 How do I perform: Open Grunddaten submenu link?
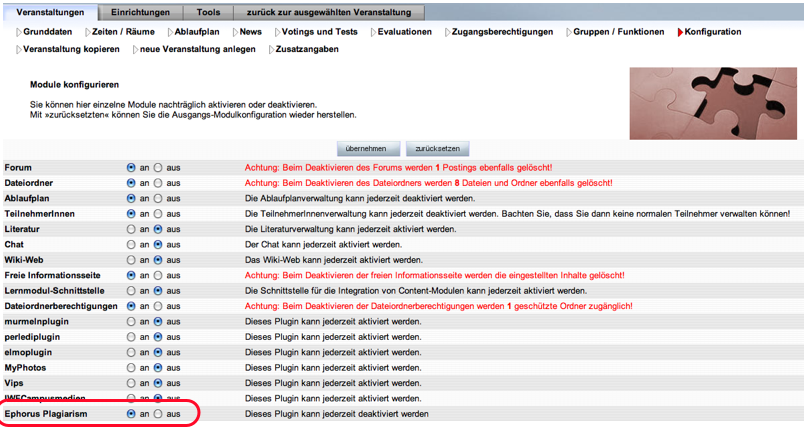(x=48, y=32)
